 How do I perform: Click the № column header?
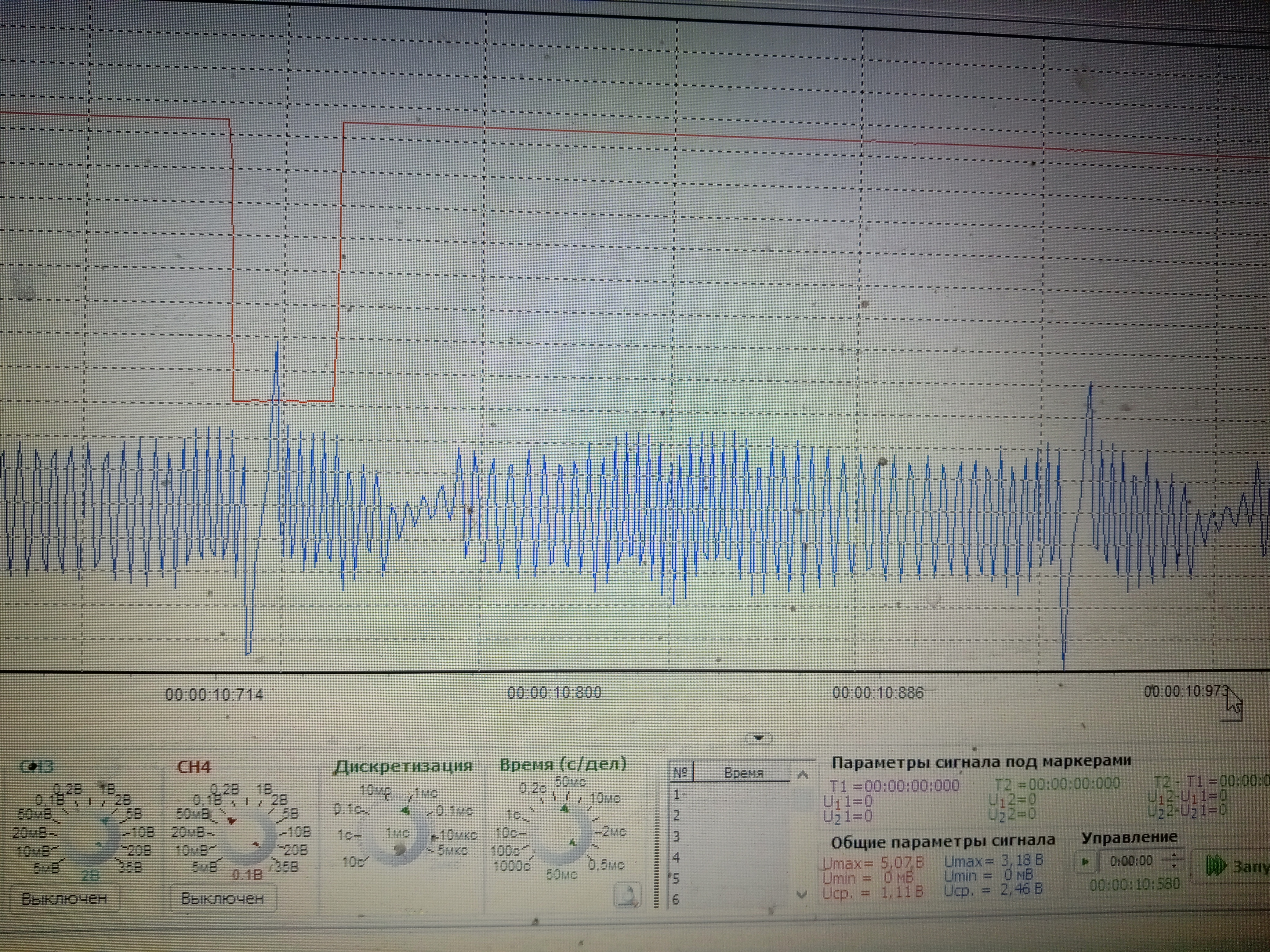[680, 773]
